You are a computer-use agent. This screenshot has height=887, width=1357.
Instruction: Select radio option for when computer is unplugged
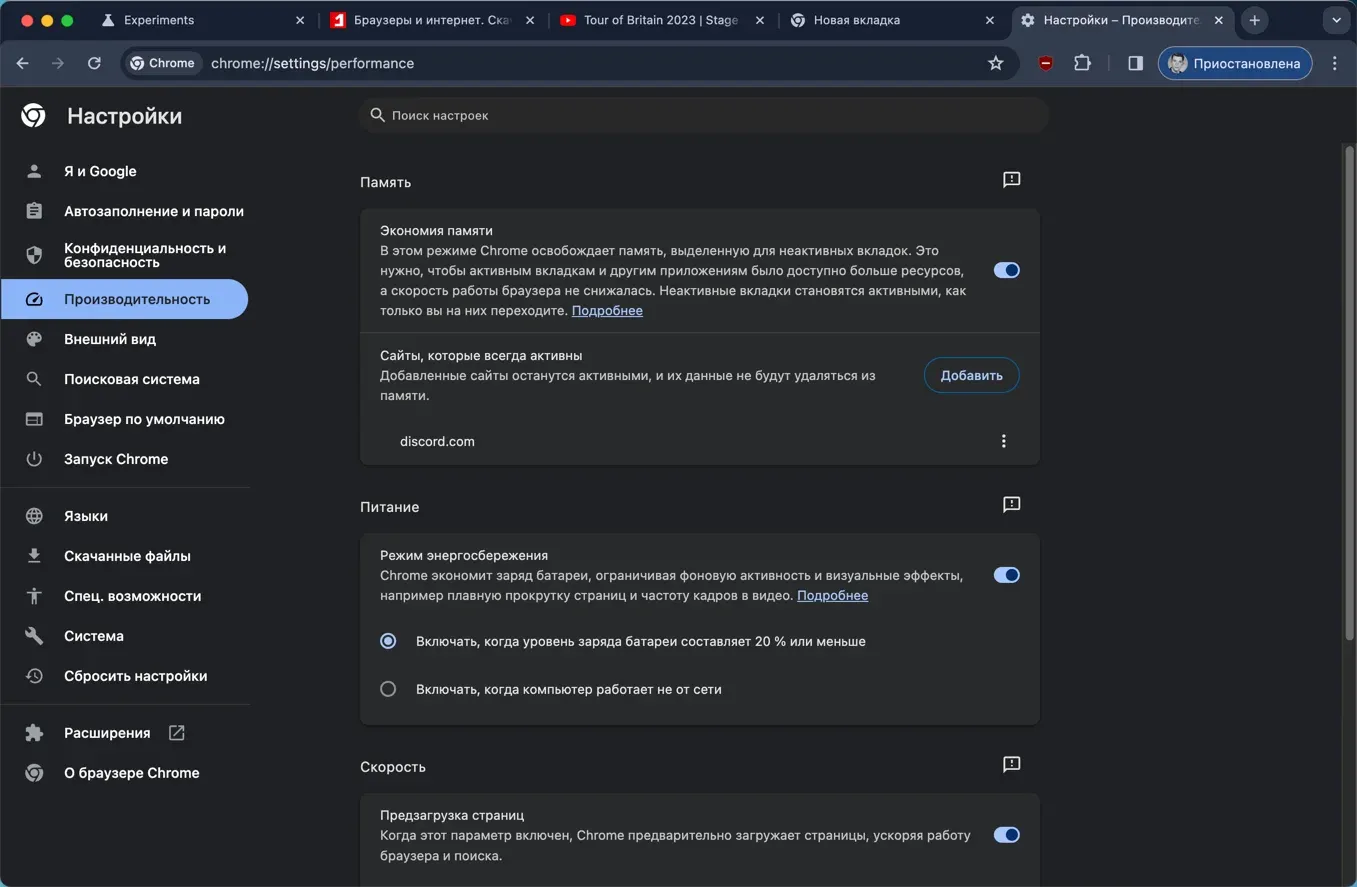(388, 689)
